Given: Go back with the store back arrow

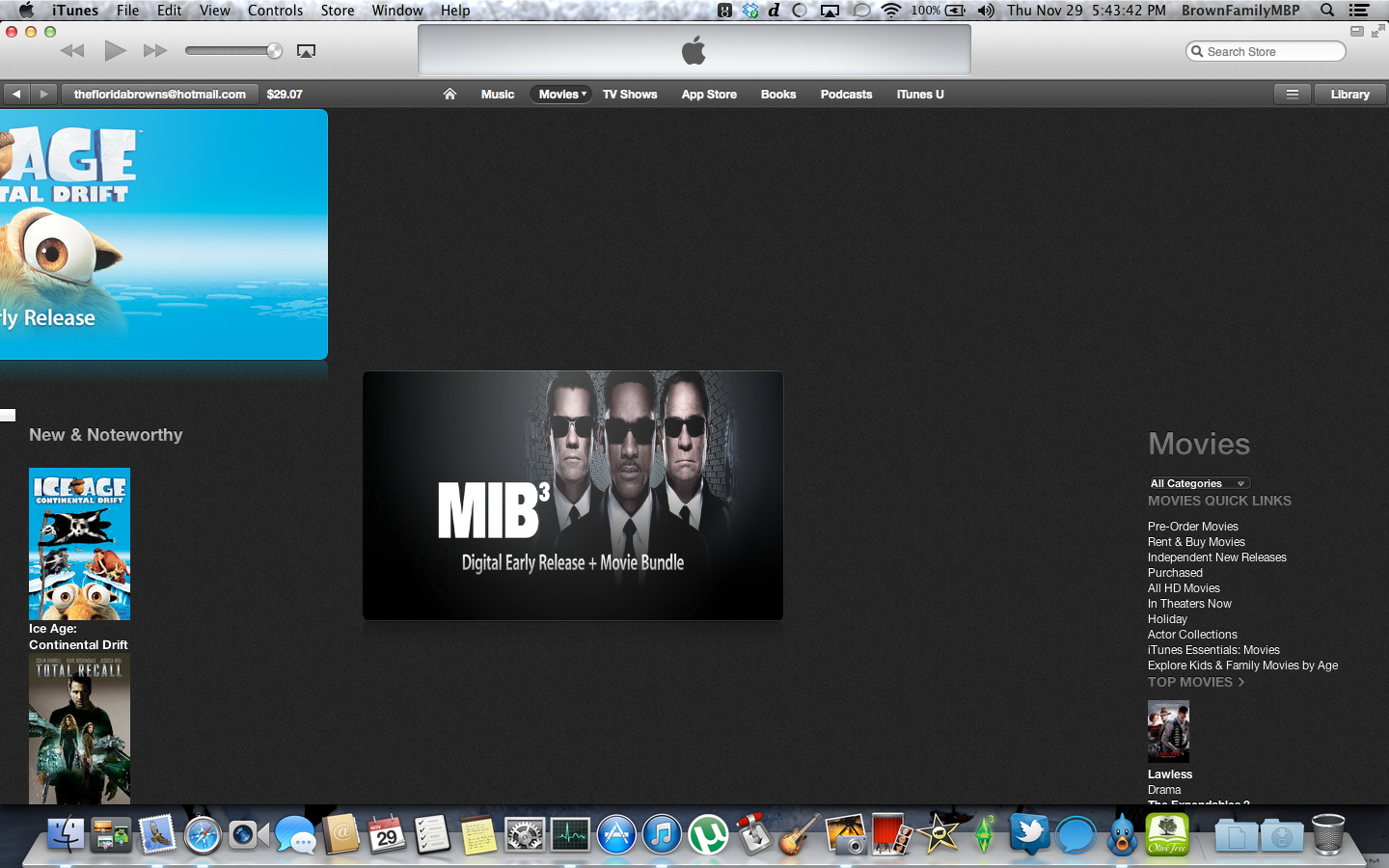Looking at the screenshot, I should point(16,94).
